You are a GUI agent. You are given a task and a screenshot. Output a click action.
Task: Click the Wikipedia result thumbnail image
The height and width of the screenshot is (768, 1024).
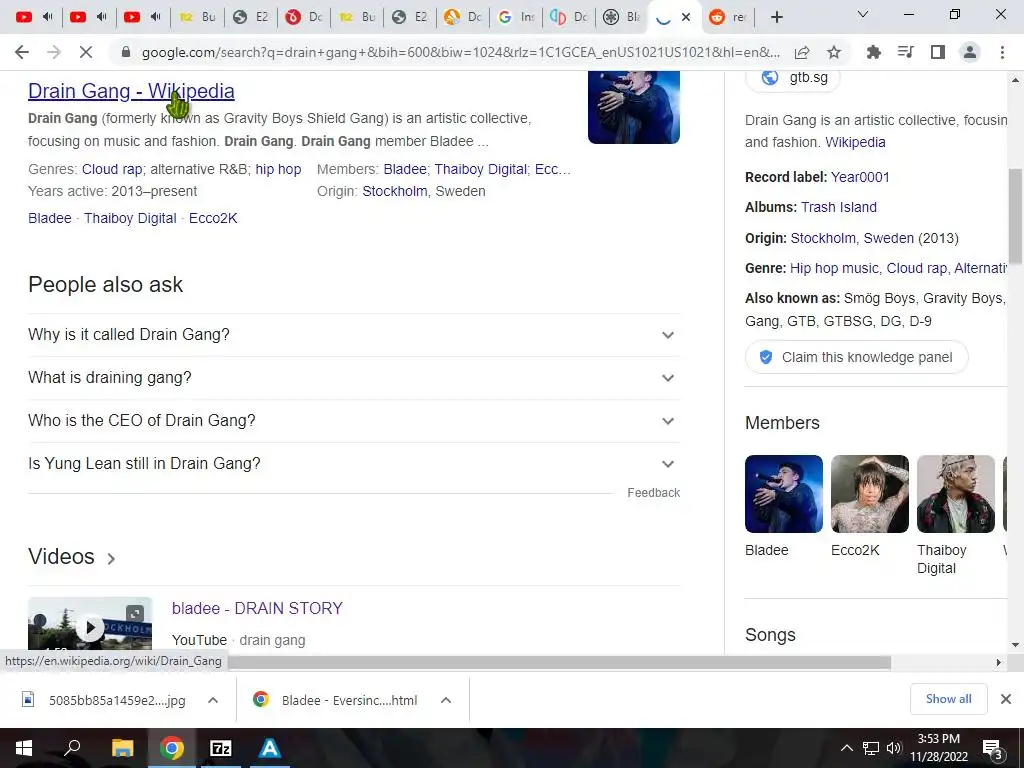pos(633,107)
